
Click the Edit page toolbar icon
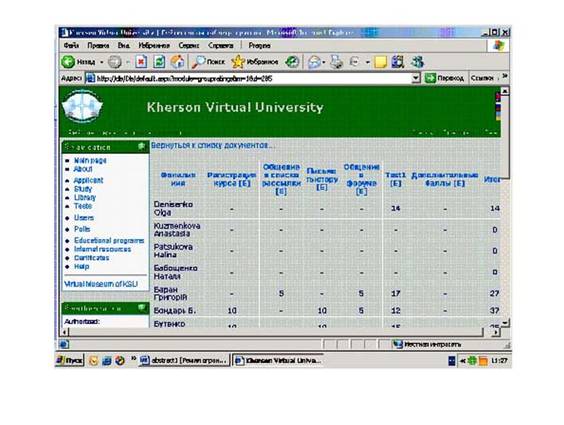tap(355, 62)
